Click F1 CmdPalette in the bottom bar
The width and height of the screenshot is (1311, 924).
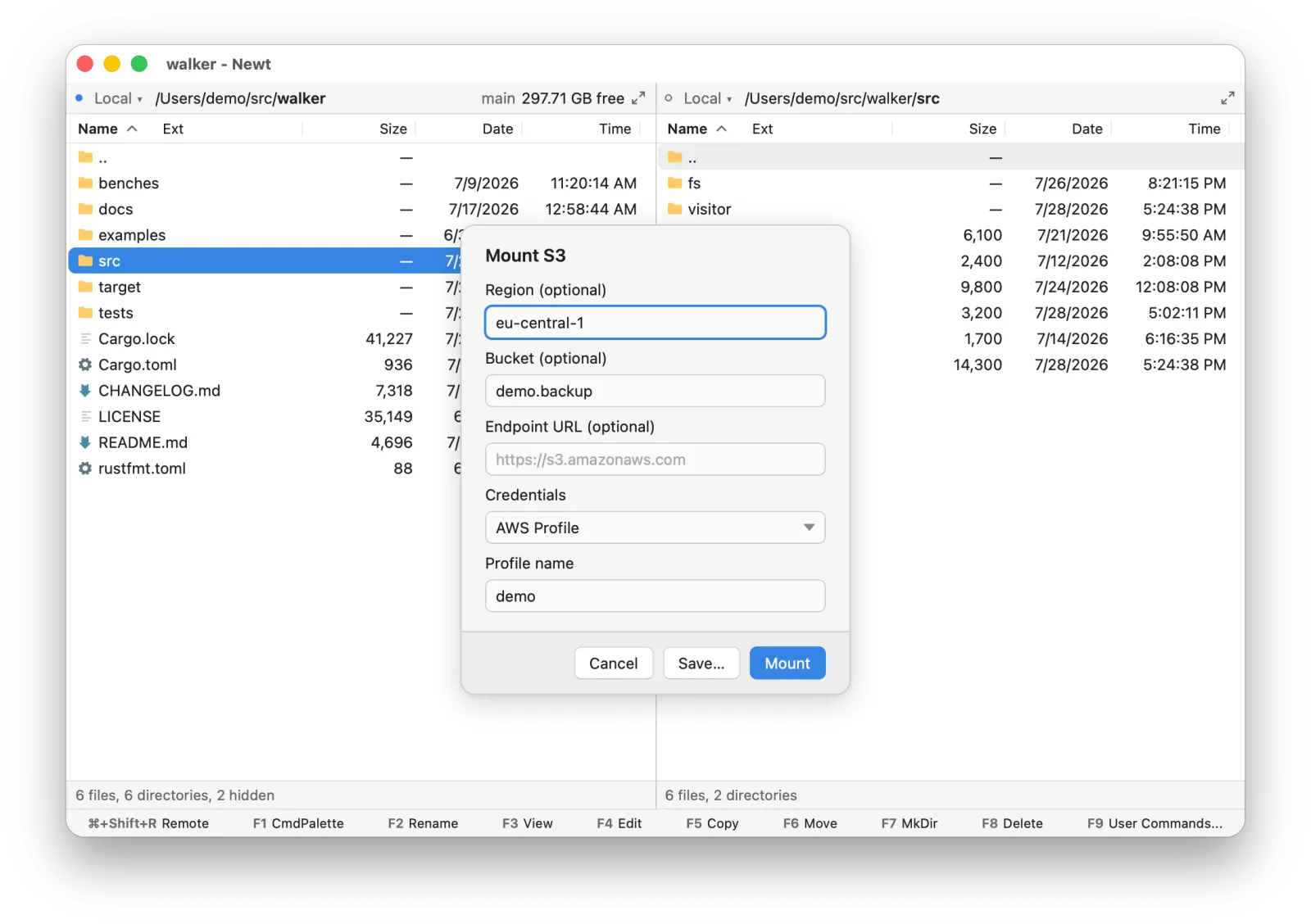point(298,823)
